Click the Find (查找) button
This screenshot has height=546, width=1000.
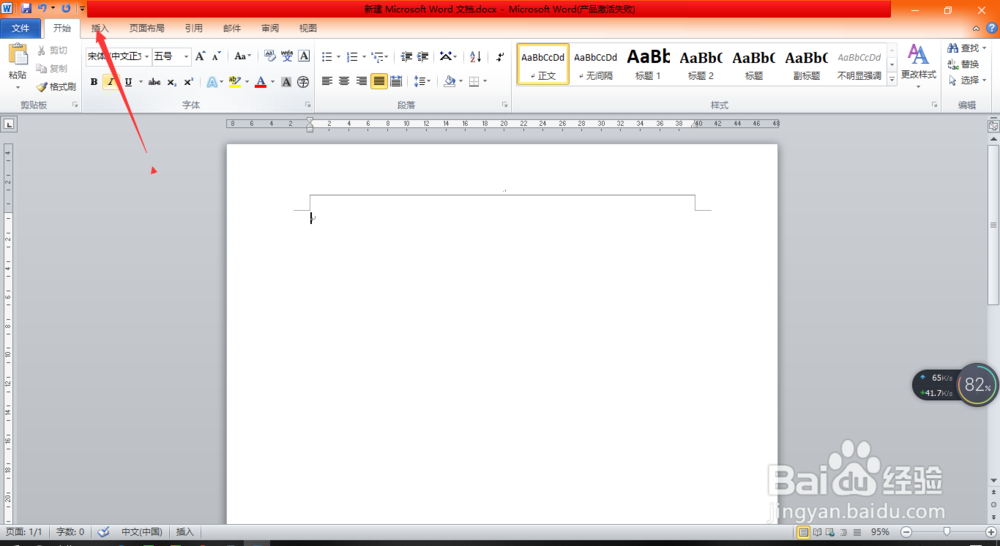966,48
